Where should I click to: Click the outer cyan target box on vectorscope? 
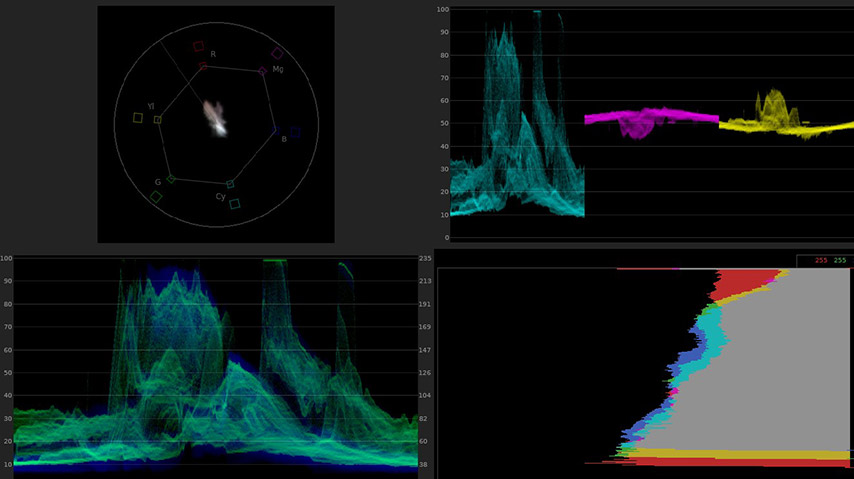(235, 204)
